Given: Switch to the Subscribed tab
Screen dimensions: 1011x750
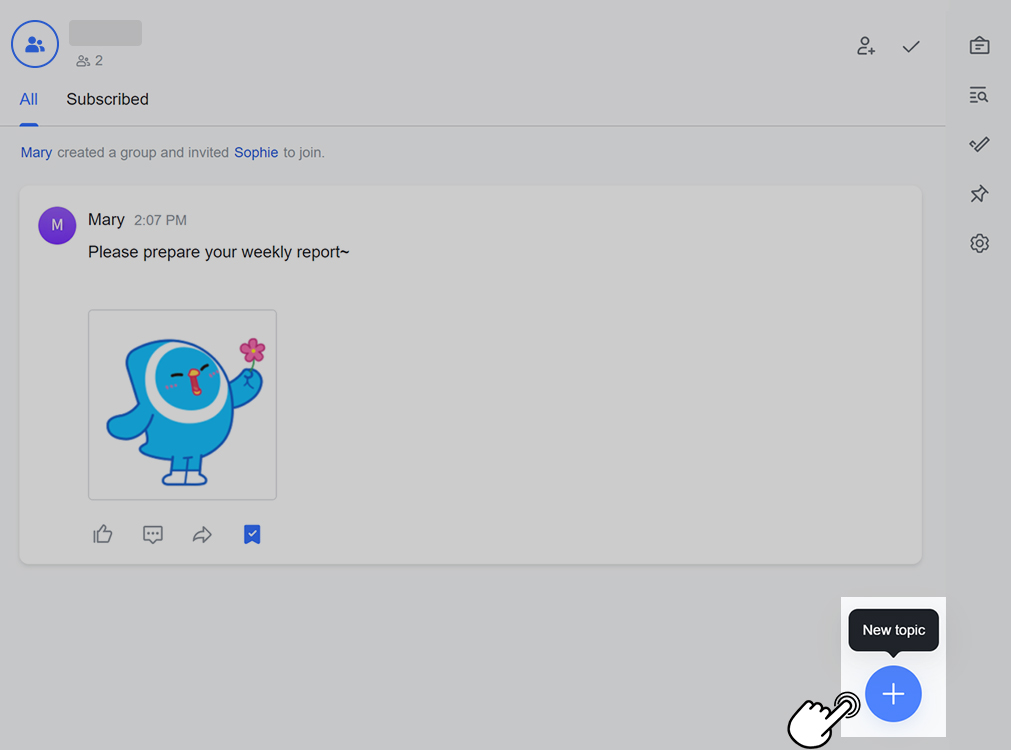Looking at the screenshot, I should coord(107,99).
